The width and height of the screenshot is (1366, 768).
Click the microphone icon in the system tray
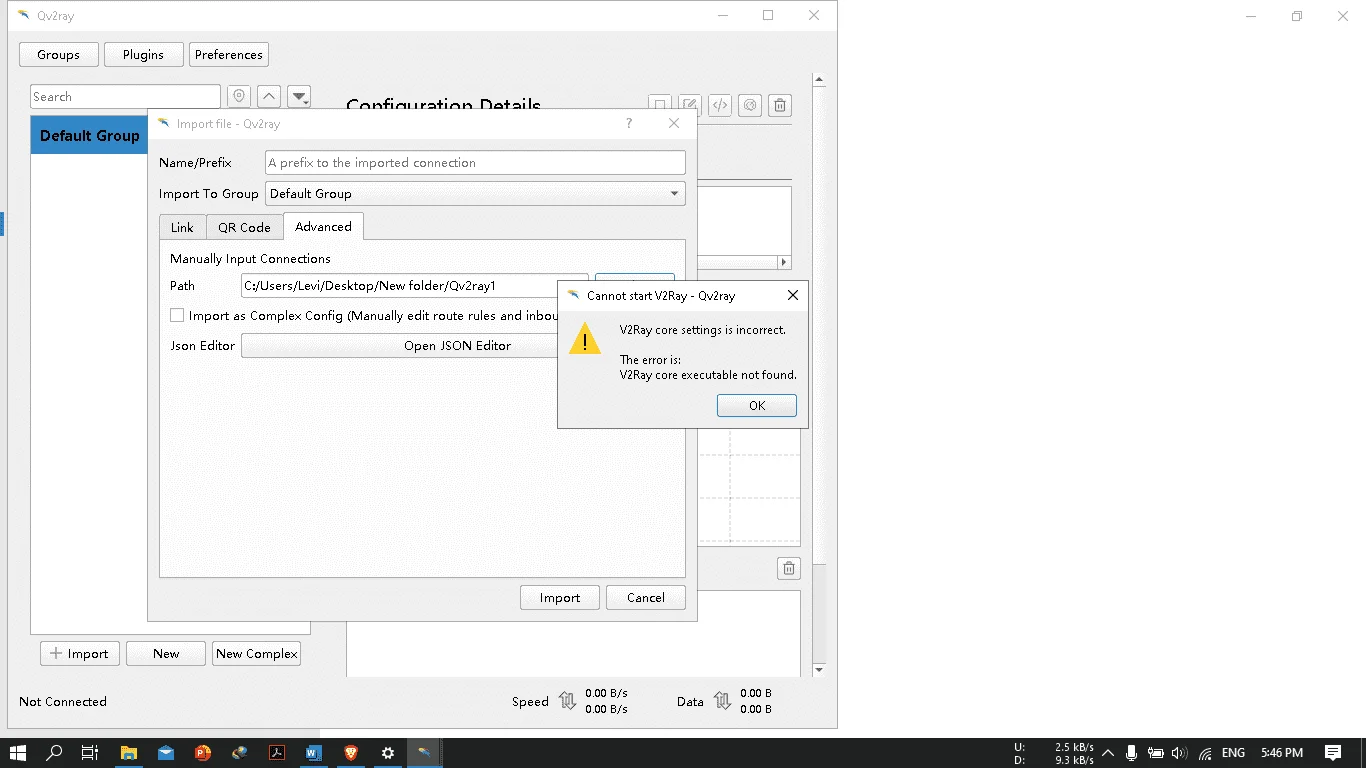[1131, 753]
